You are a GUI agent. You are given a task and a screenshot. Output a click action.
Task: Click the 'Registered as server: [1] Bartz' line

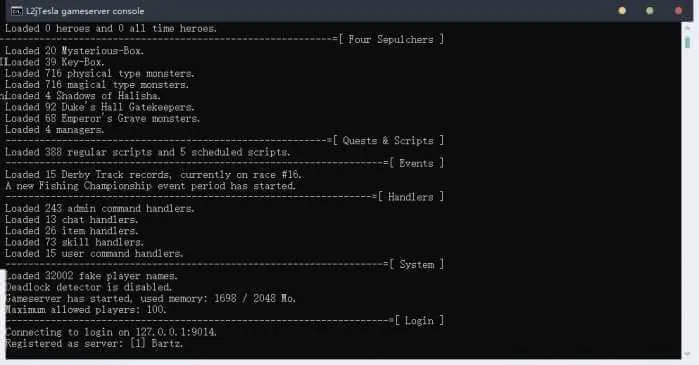94,343
